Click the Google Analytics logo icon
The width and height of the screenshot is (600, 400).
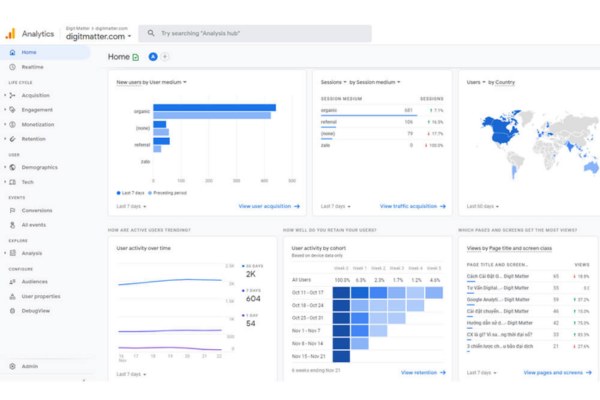point(10,34)
